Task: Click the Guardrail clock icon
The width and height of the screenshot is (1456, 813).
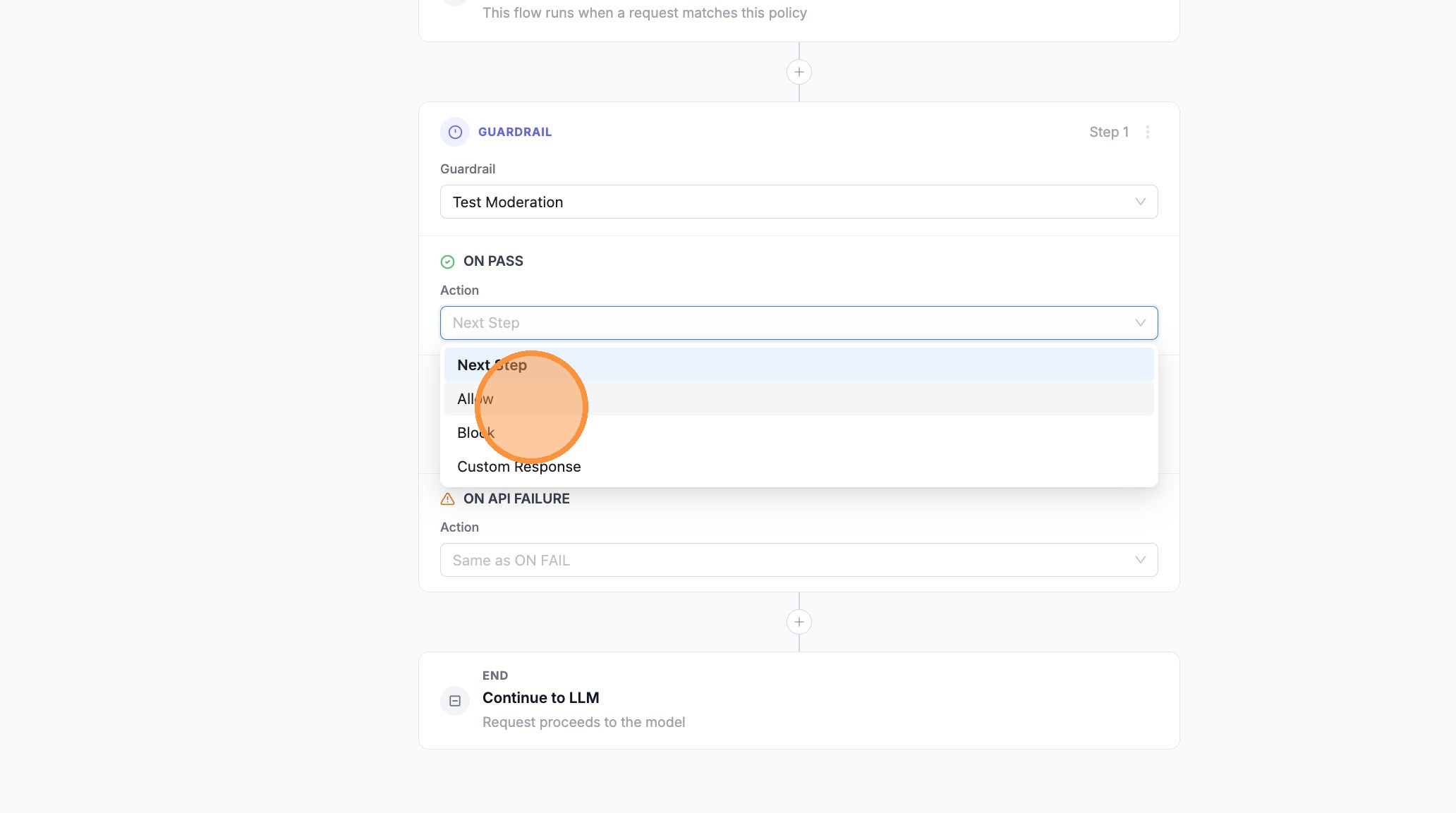Action: pos(455,132)
